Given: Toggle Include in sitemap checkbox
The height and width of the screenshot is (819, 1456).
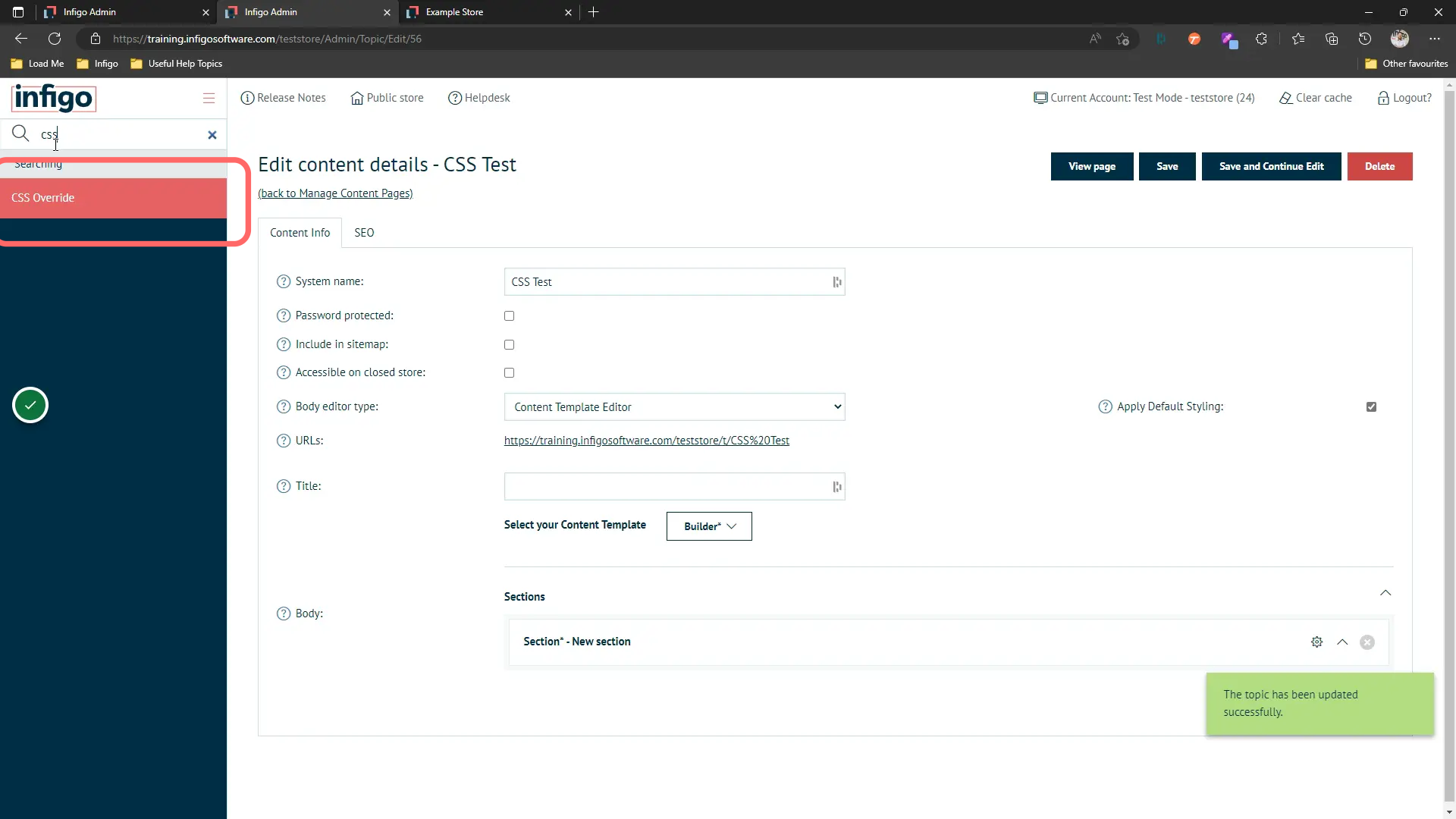Looking at the screenshot, I should (510, 344).
